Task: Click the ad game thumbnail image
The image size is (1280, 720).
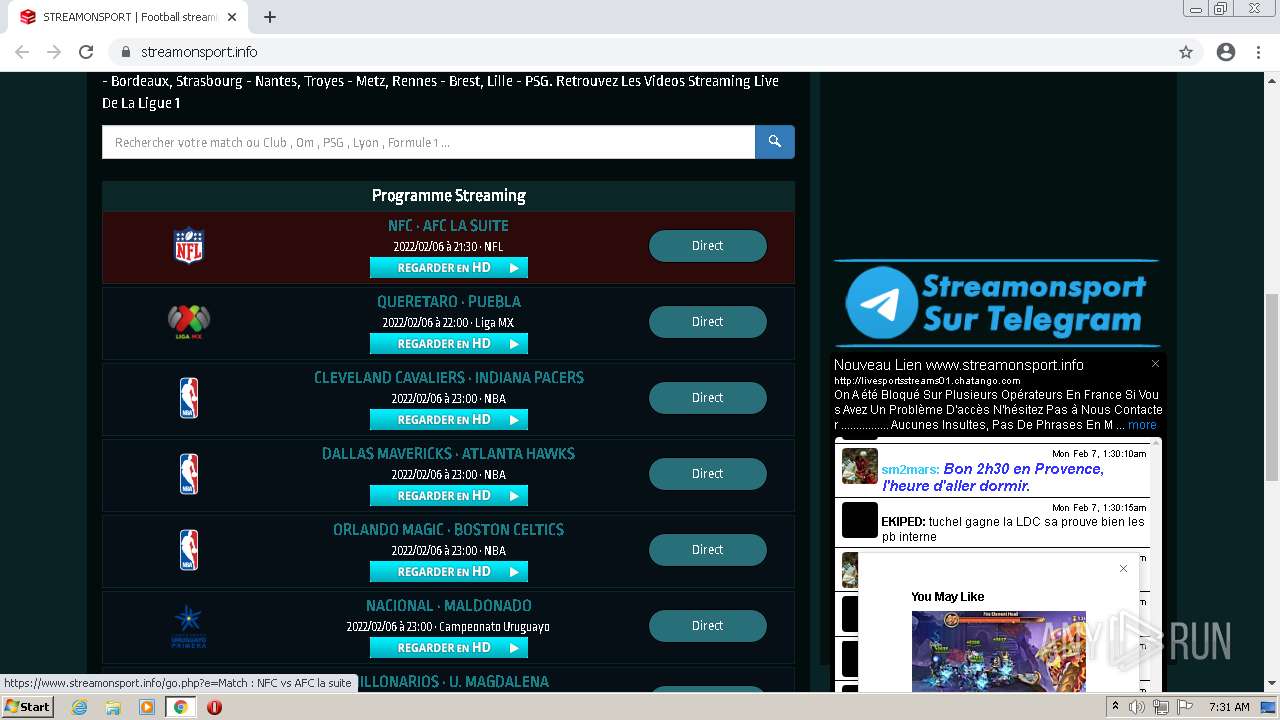Action: tap(998, 651)
